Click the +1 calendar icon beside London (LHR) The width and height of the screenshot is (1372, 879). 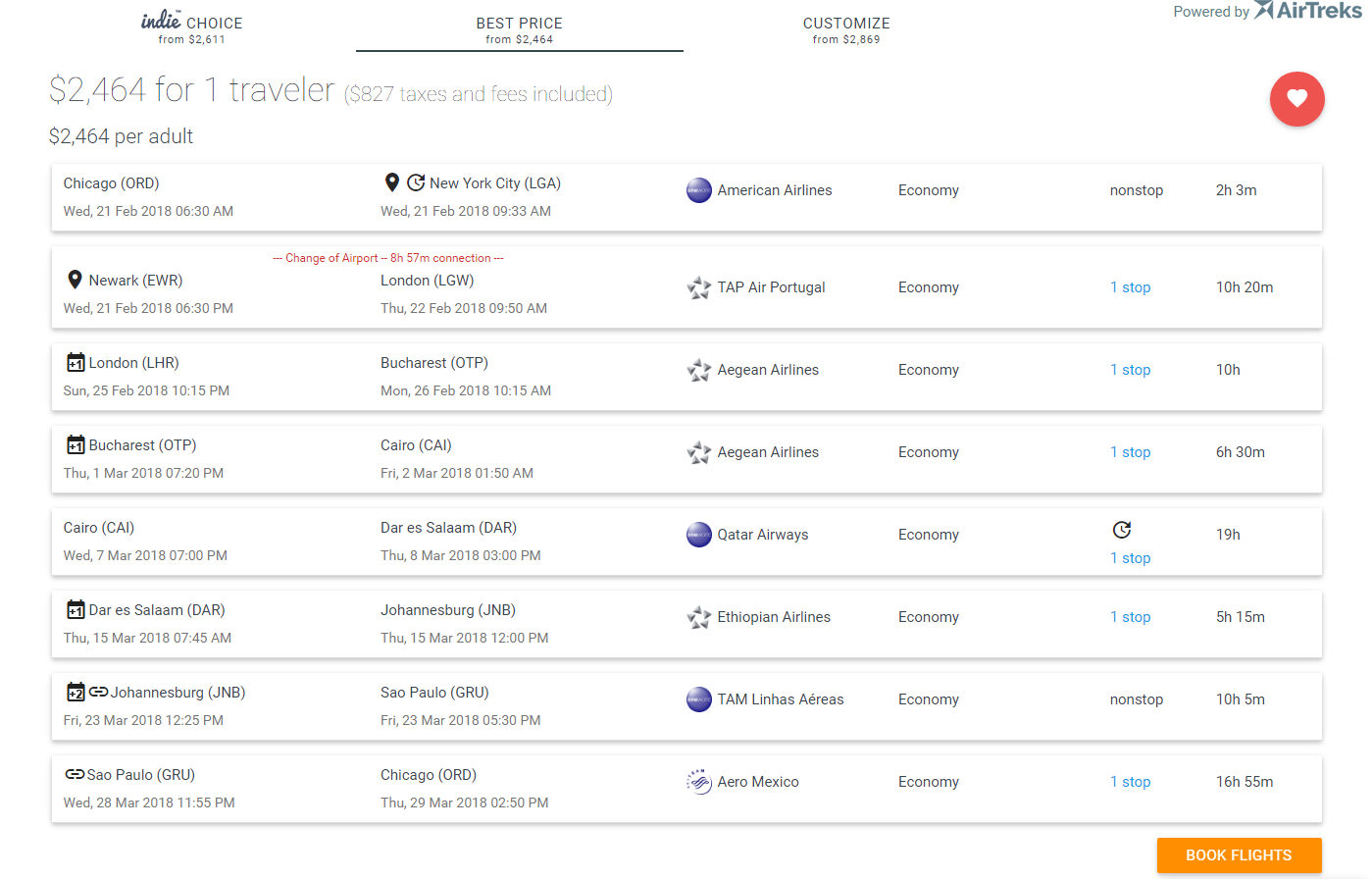tap(76, 363)
